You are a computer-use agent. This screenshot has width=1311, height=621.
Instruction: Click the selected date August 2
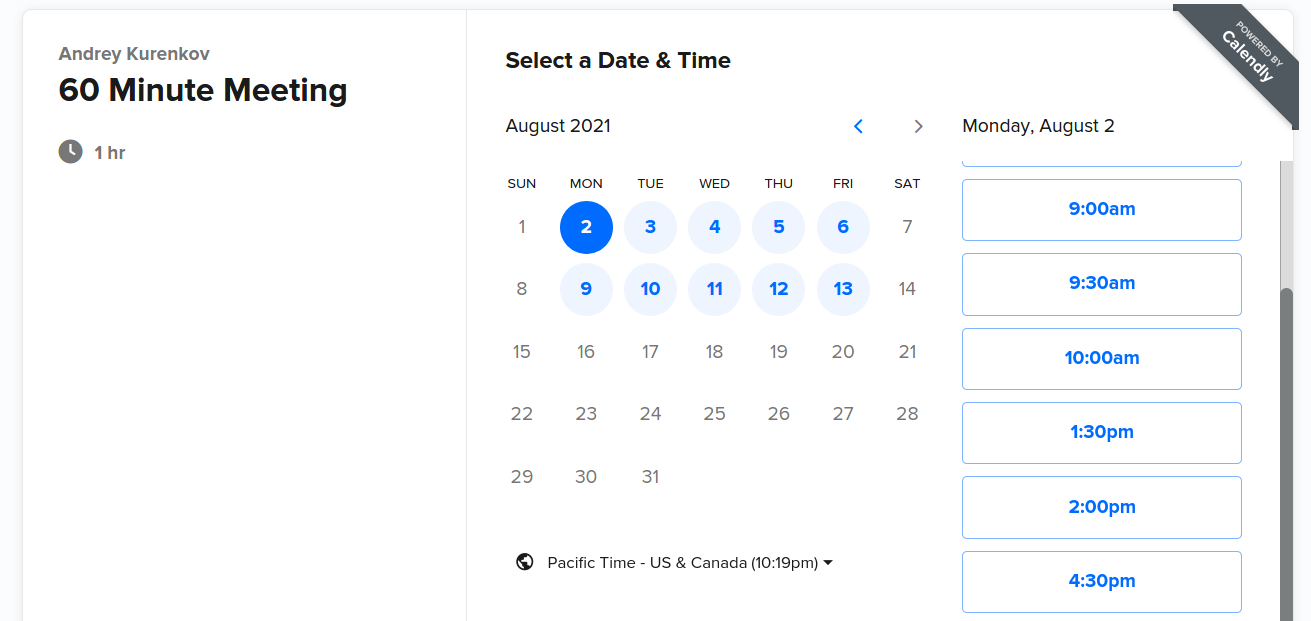[x=586, y=227]
